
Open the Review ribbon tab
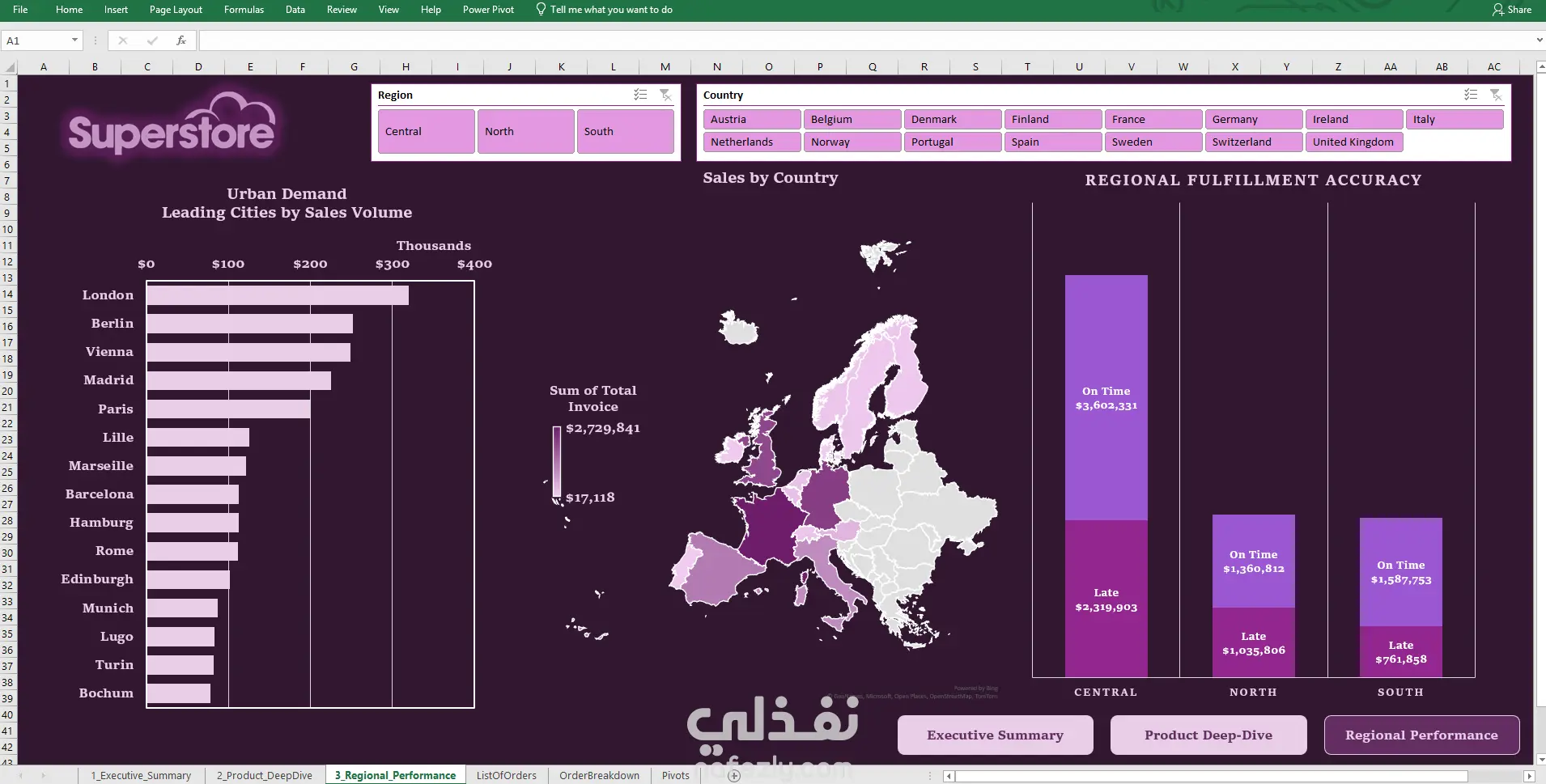(x=342, y=10)
